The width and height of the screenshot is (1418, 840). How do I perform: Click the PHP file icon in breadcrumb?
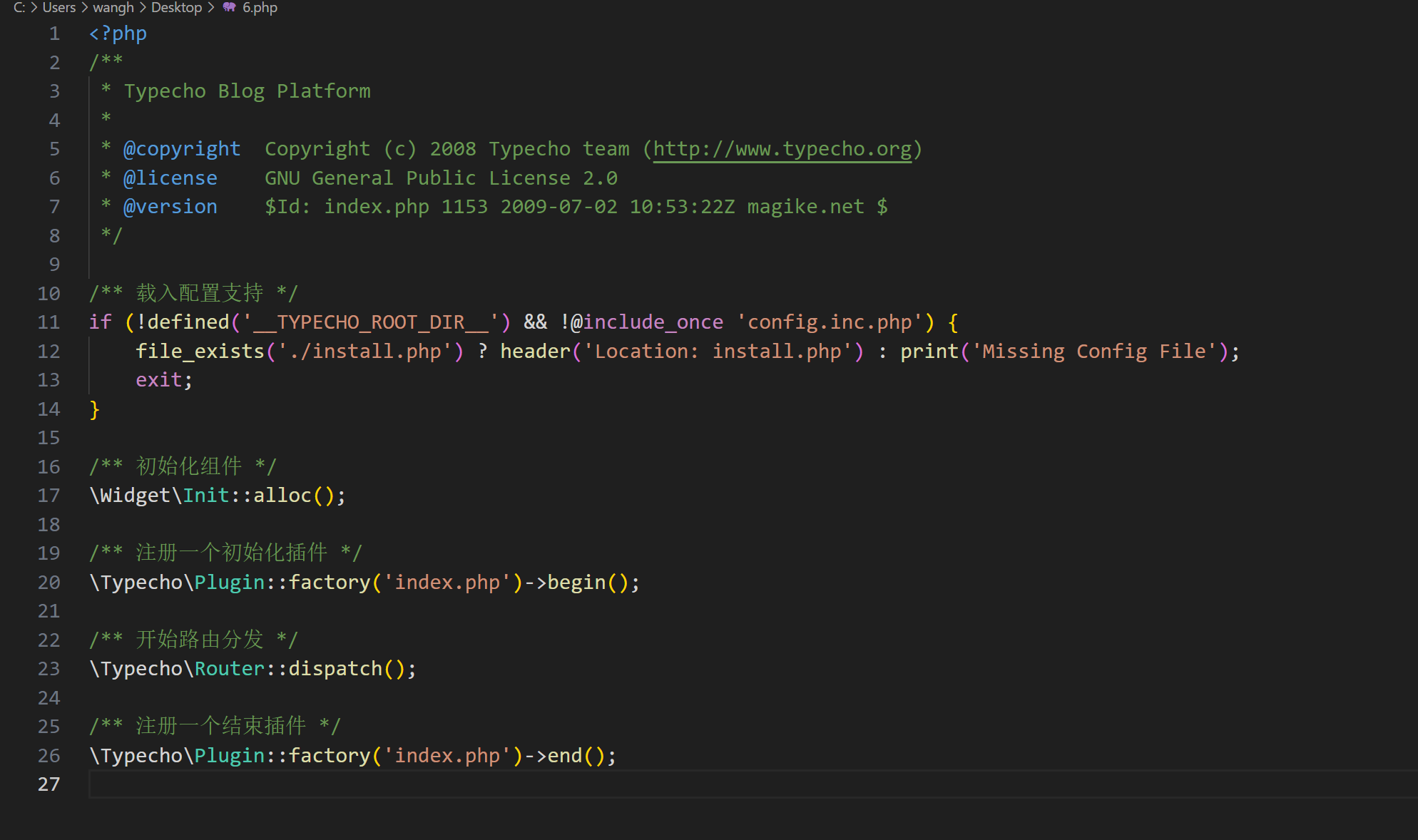pos(229,7)
